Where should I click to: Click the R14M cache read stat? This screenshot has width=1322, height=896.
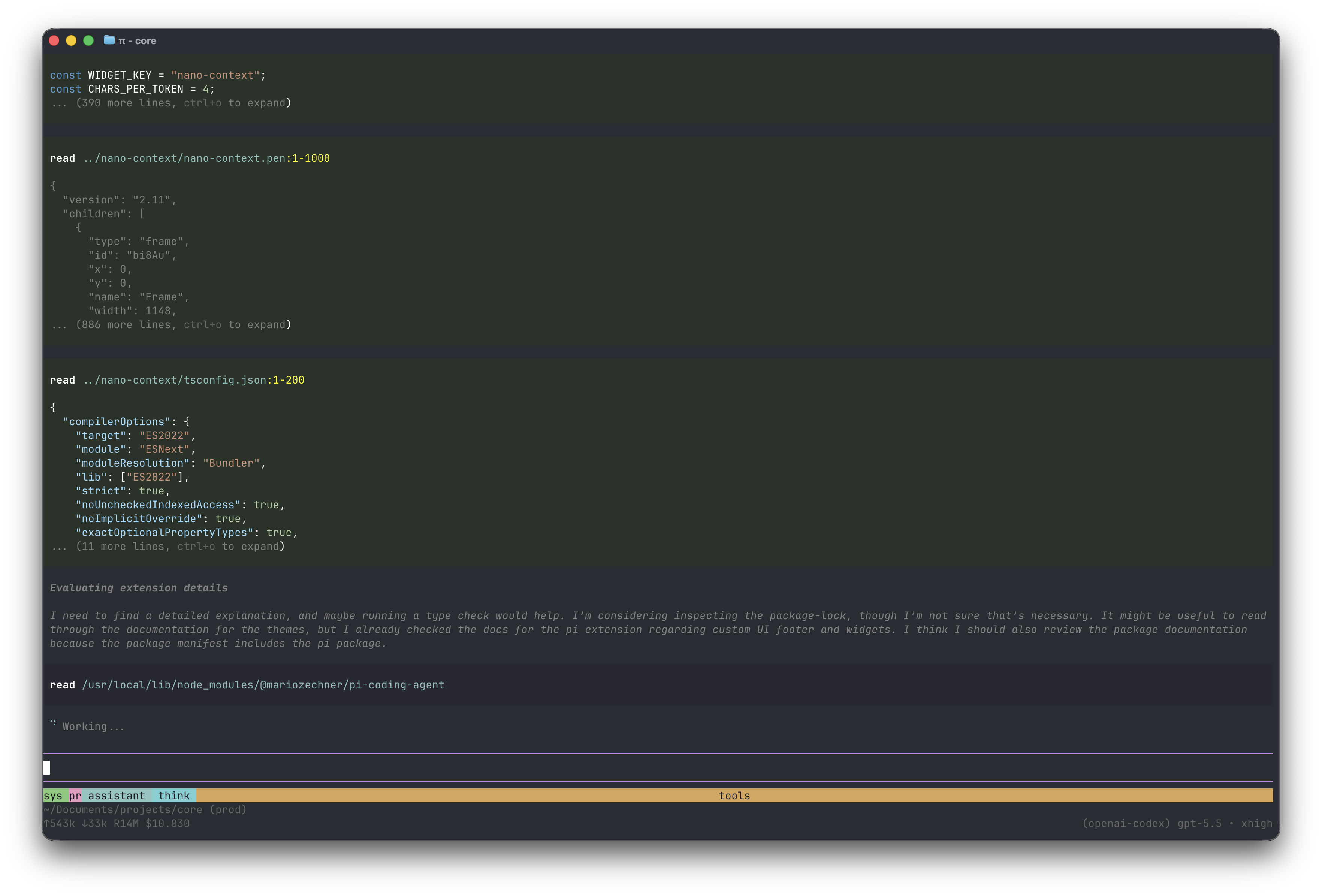[x=126, y=824]
